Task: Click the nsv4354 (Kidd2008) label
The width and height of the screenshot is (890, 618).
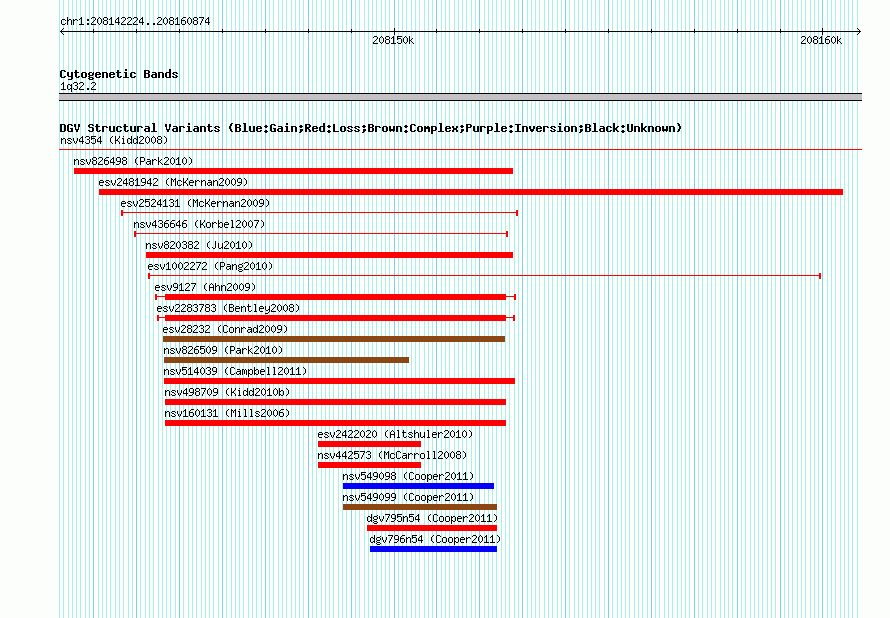Action: [114, 140]
